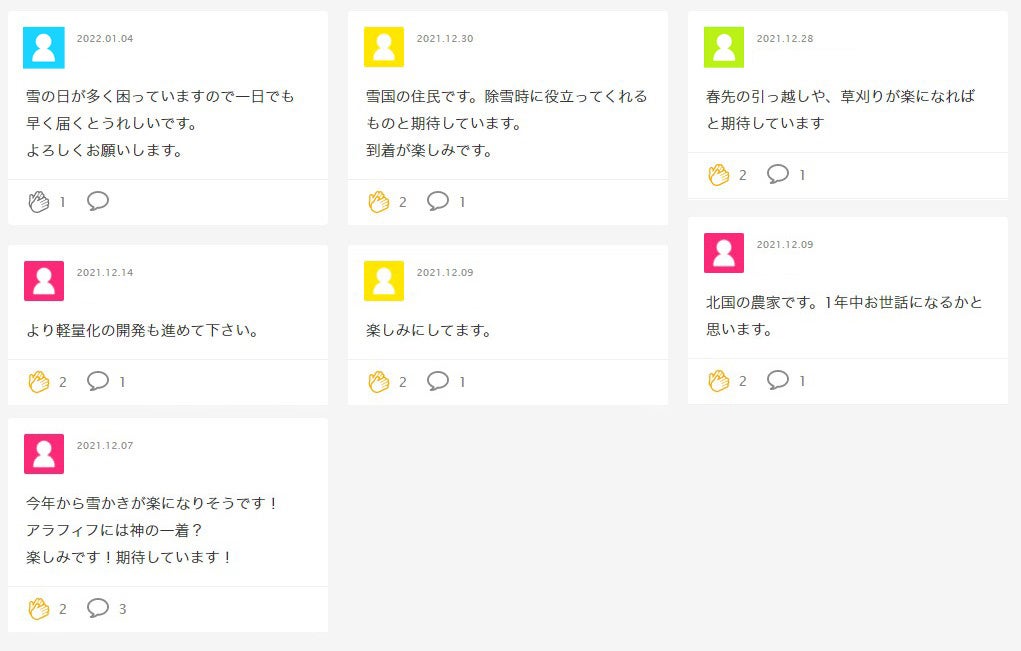Click the cyan avatar on the 2022.01.04 comment
Screen dimensions: 1021x651
pyautogui.click(x=44, y=47)
